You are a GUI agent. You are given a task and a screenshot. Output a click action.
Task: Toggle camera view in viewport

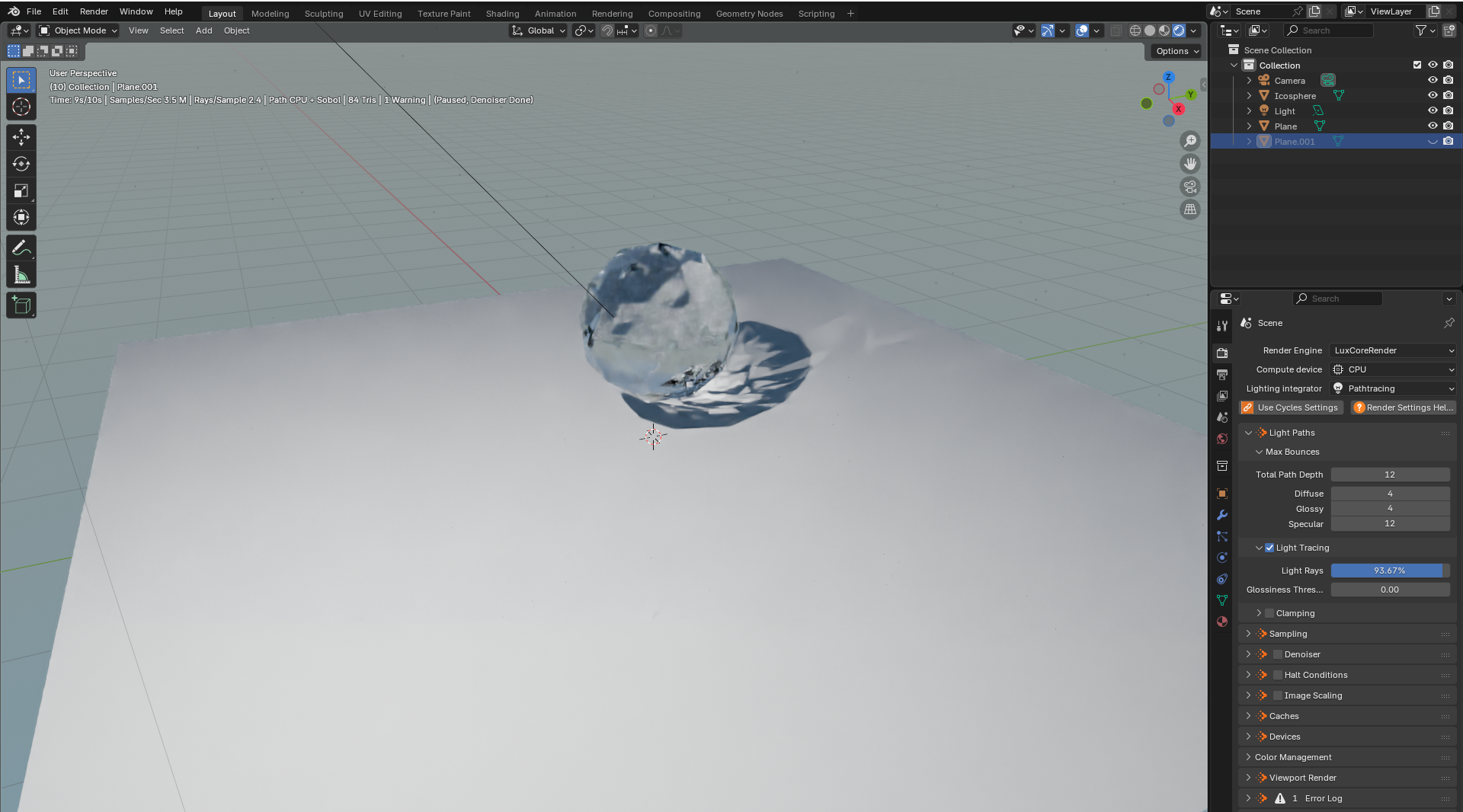click(x=1190, y=187)
